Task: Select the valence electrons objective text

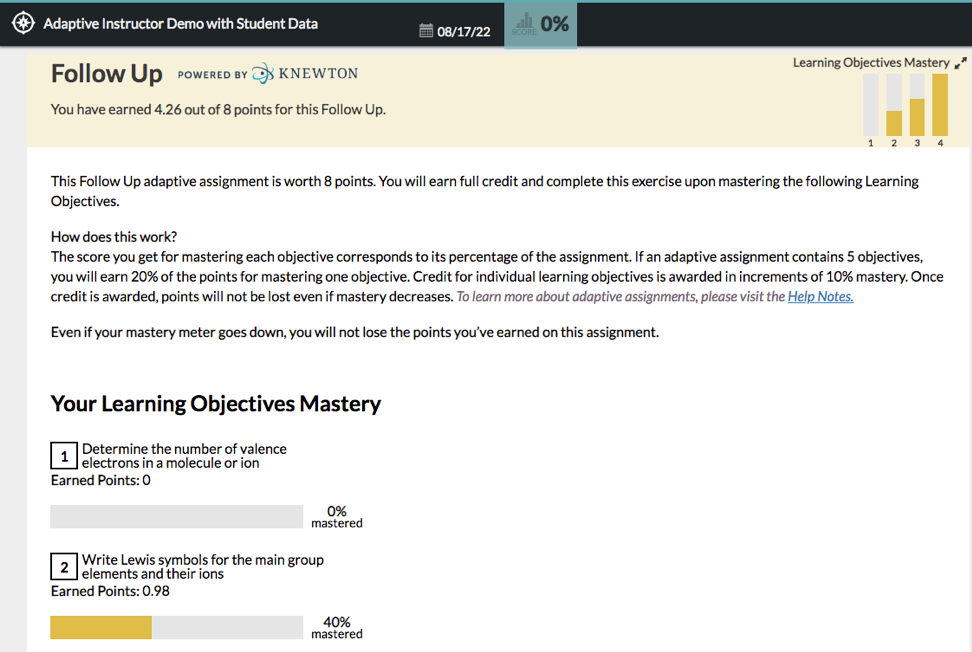Action: pyautogui.click(x=184, y=456)
